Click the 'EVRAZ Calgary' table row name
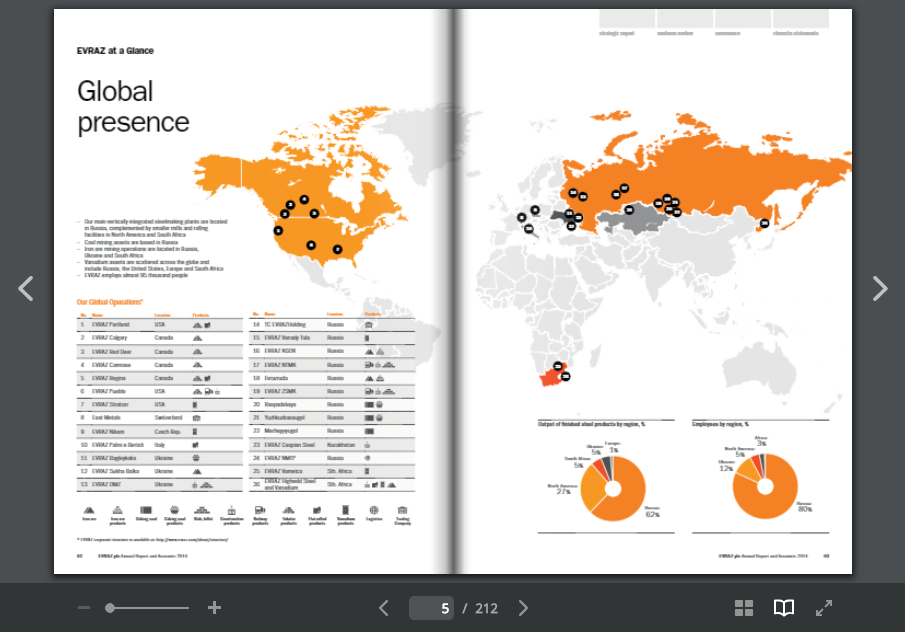905x632 pixels. [110, 338]
